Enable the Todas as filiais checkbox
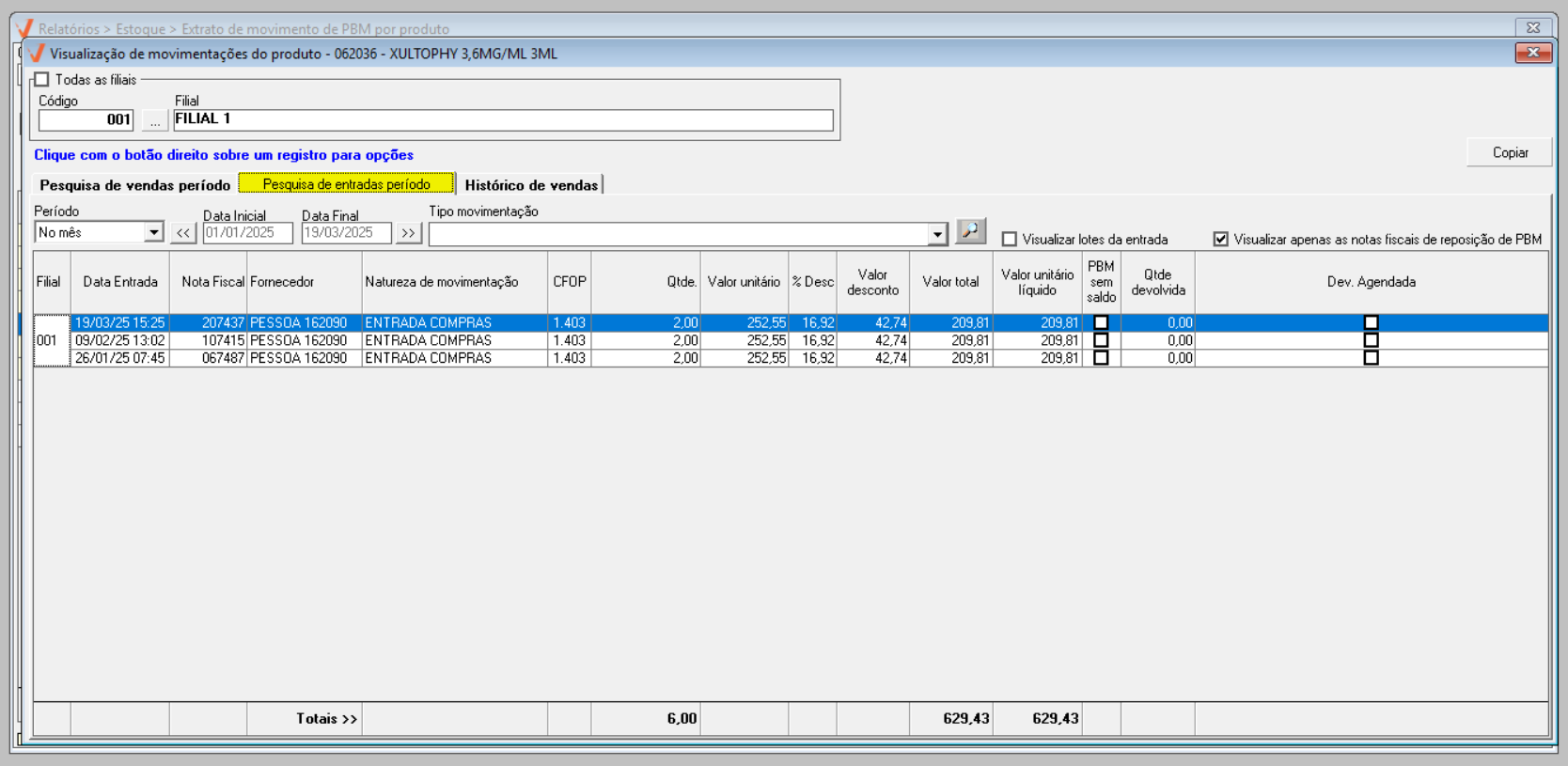This screenshot has width=1568, height=766. [42, 80]
